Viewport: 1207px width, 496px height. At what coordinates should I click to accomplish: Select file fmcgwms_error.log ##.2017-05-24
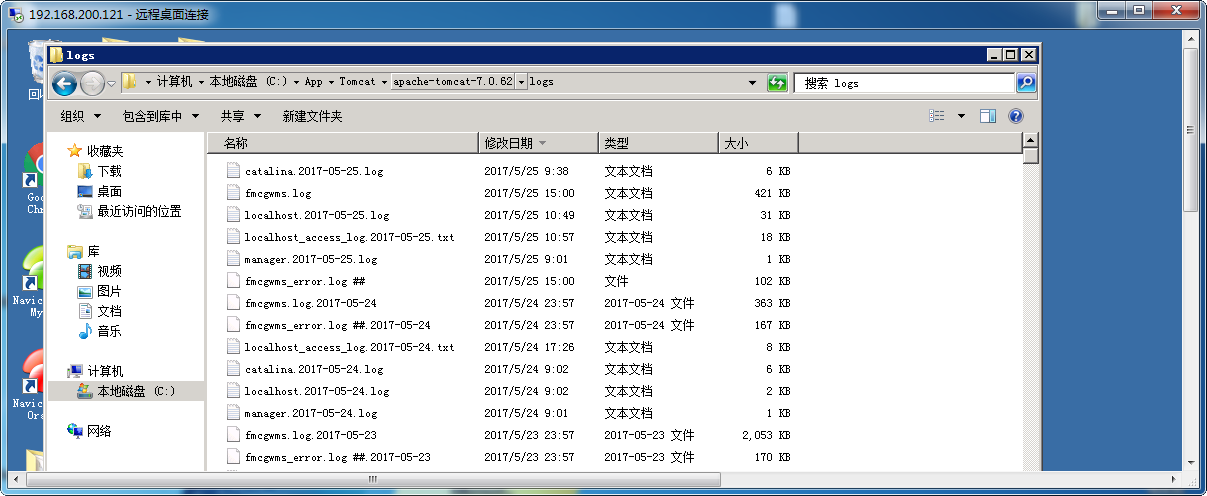(338, 325)
